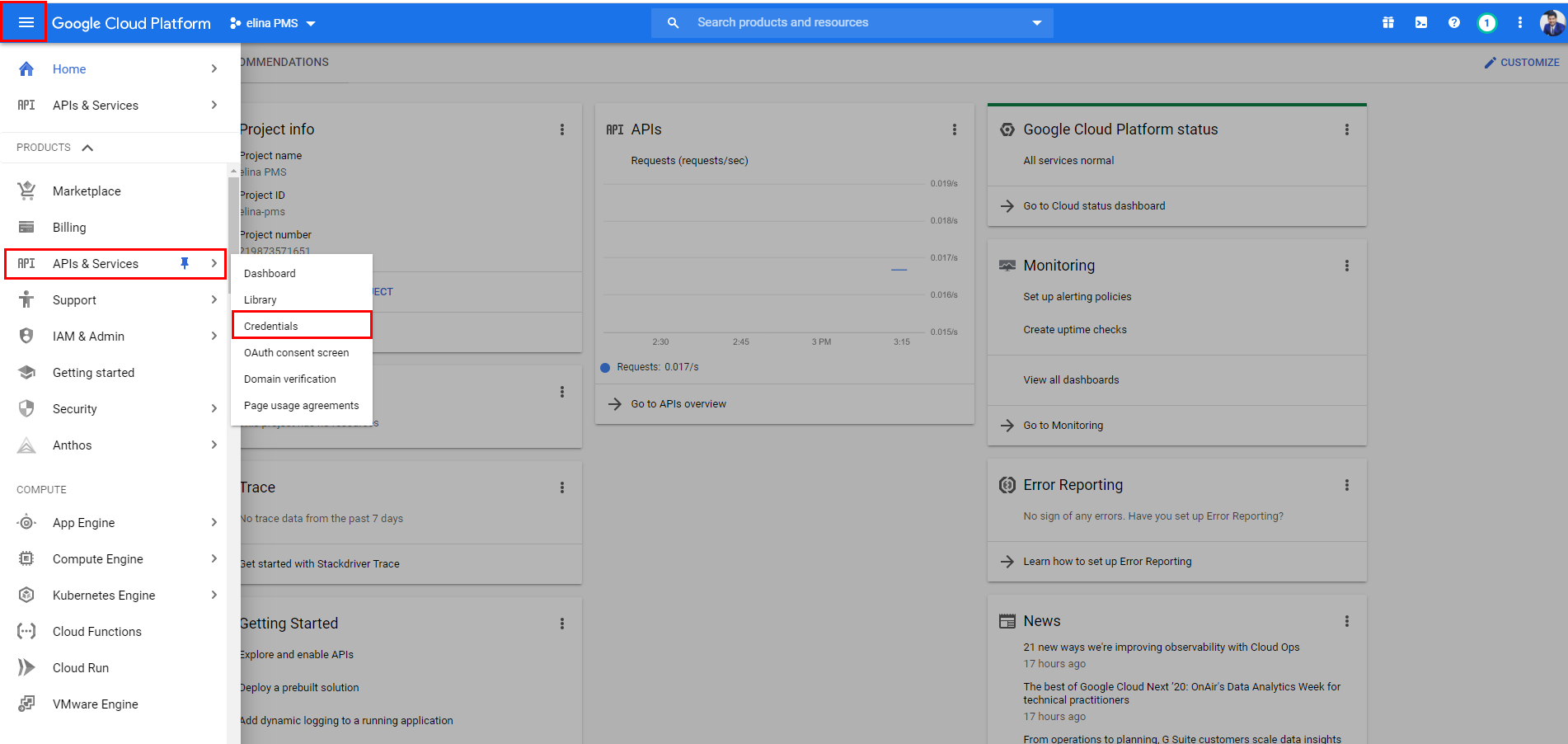Open News card options menu
The width and height of the screenshot is (1568, 744).
(1347, 621)
